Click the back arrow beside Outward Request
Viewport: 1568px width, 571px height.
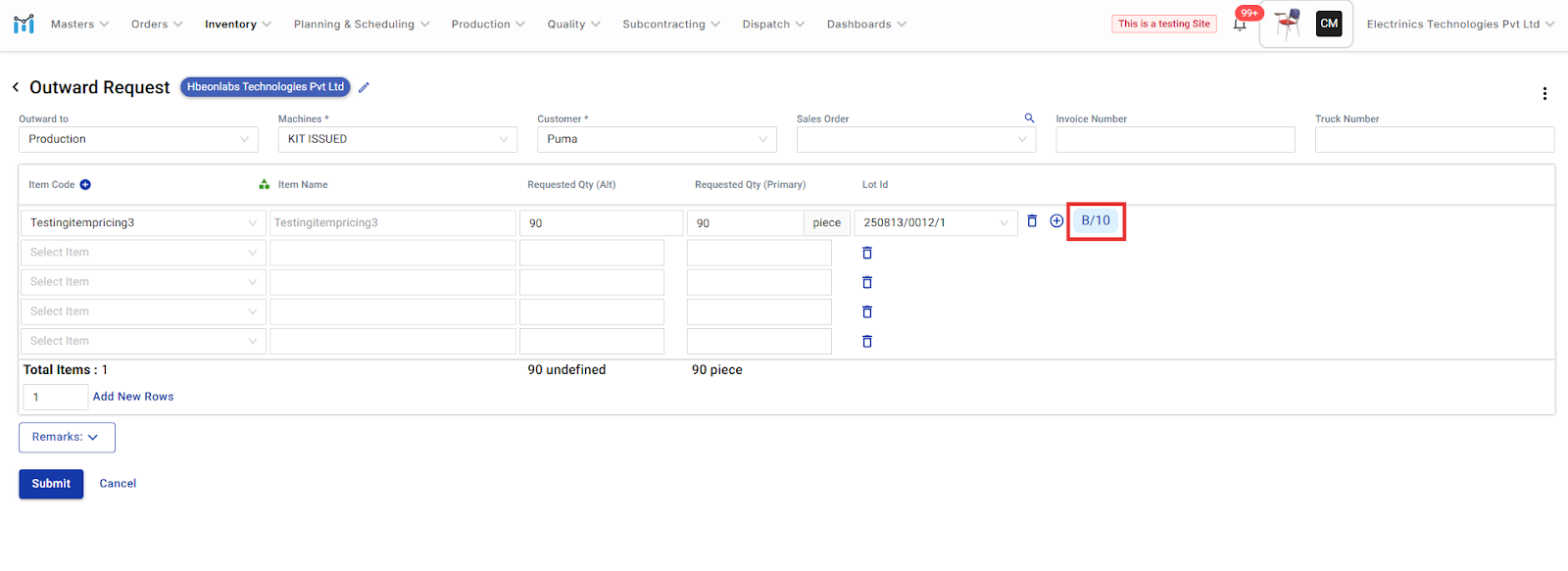coord(16,87)
